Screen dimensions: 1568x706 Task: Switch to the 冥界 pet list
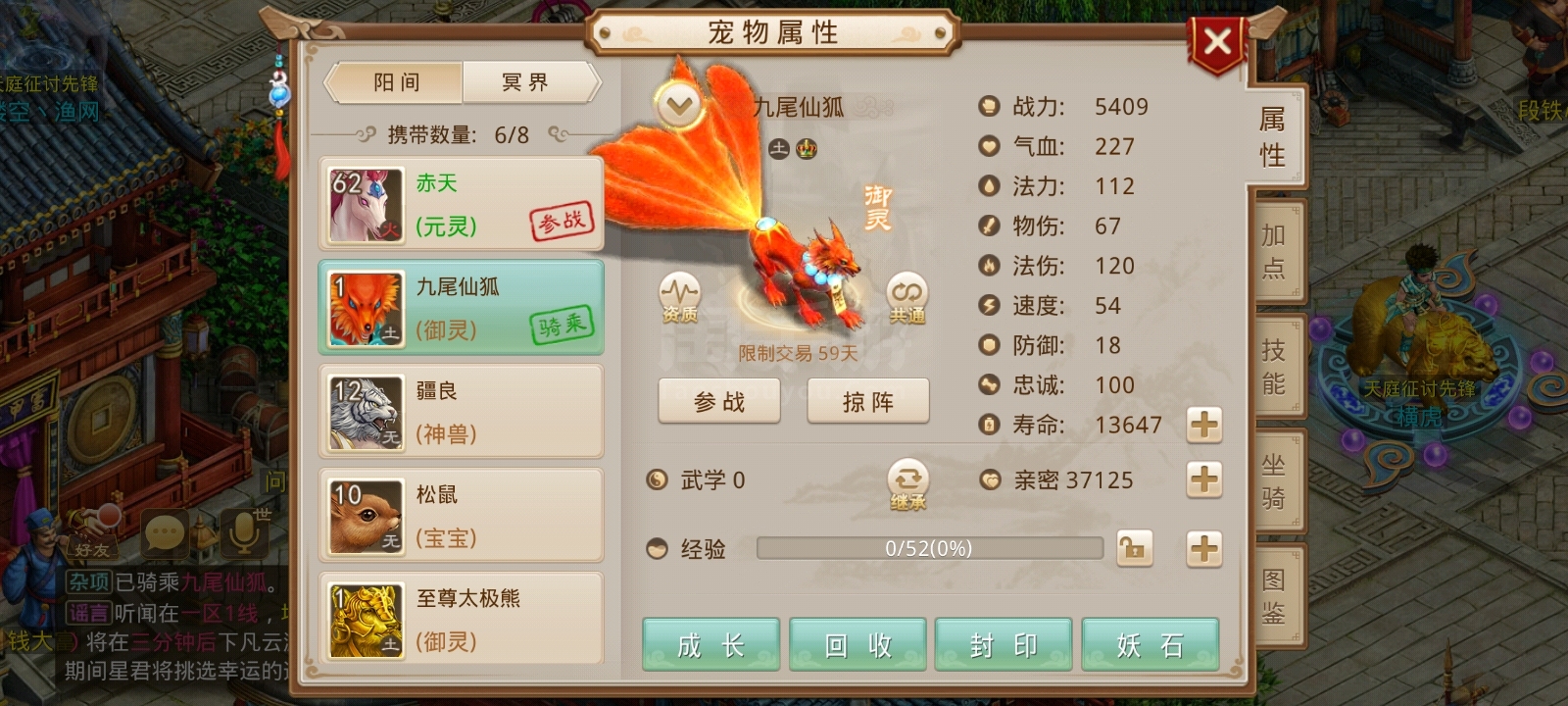coord(527,82)
